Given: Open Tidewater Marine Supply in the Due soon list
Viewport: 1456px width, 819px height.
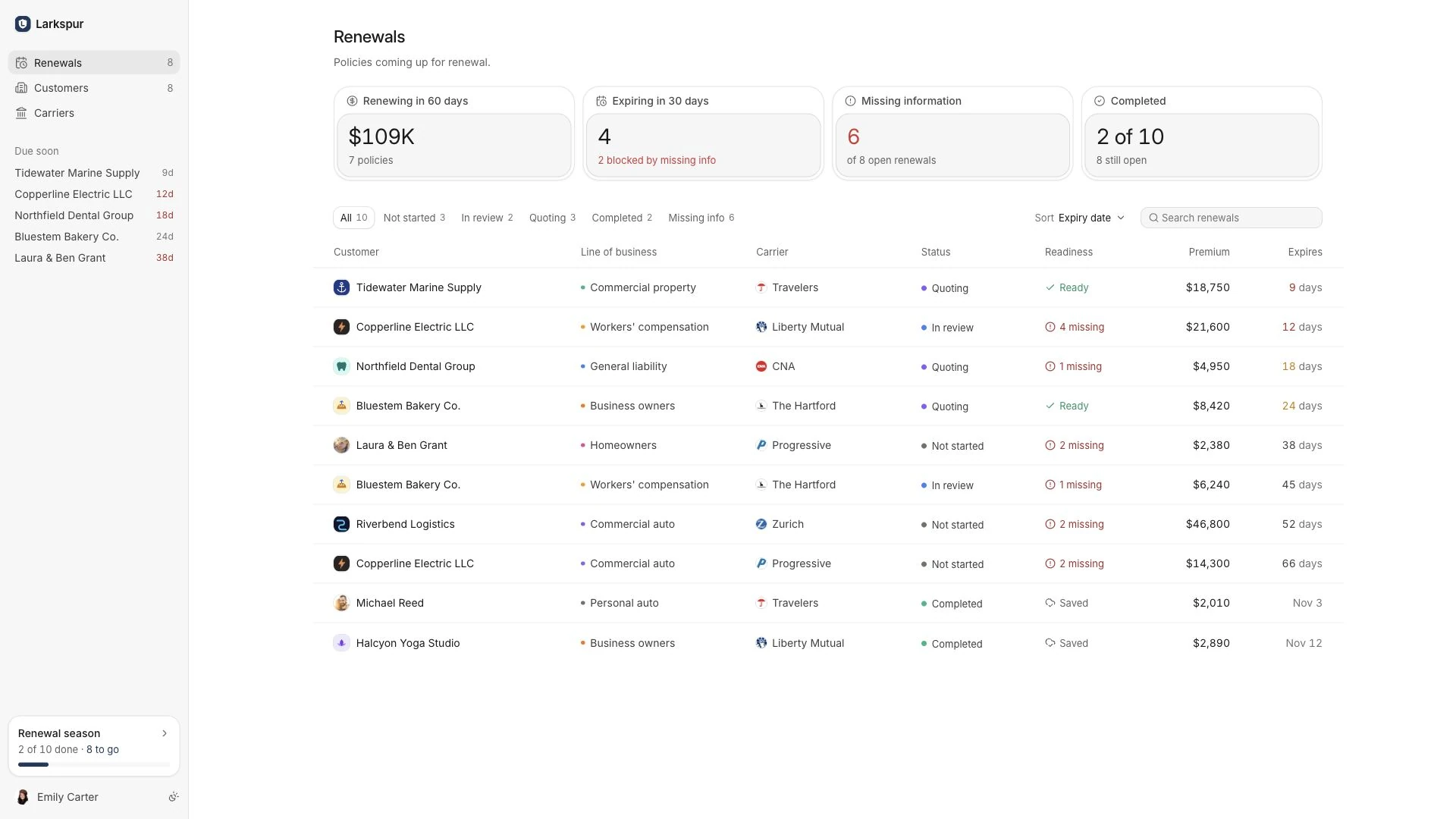Looking at the screenshot, I should [x=94, y=173].
